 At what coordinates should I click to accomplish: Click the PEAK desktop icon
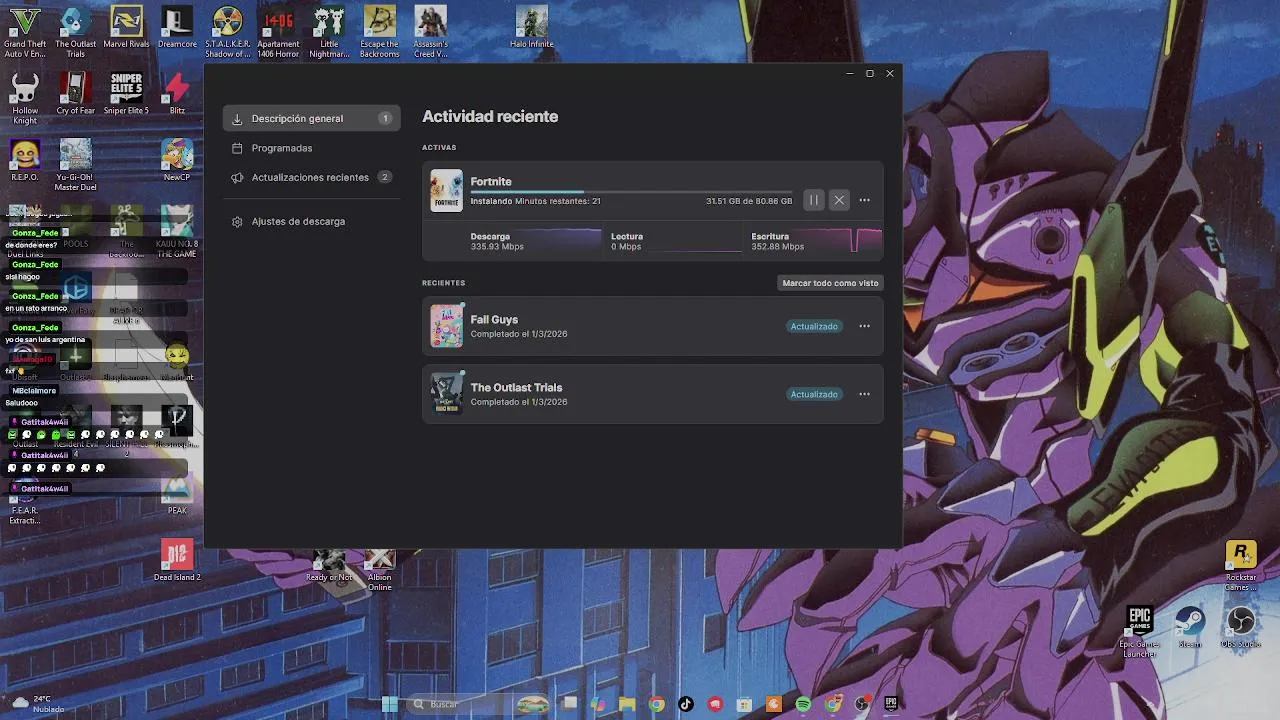tap(177, 493)
